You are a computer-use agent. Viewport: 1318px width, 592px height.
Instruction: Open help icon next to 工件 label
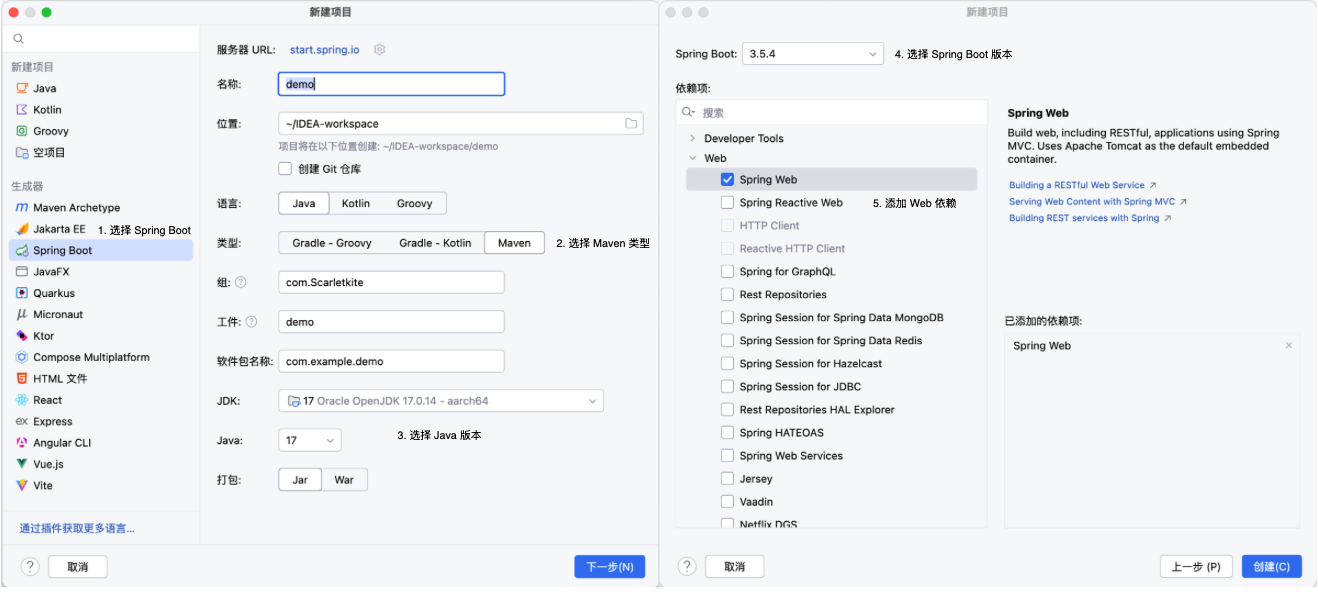coord(252,322)
